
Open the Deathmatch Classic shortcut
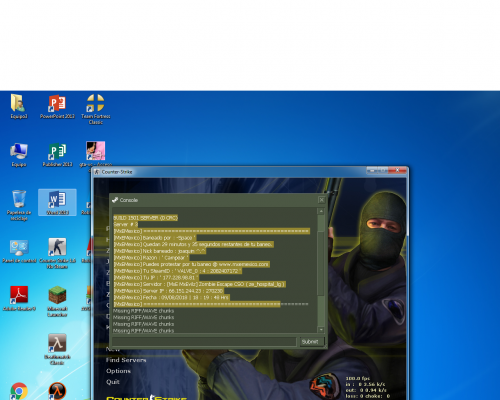tap(57, 349)
